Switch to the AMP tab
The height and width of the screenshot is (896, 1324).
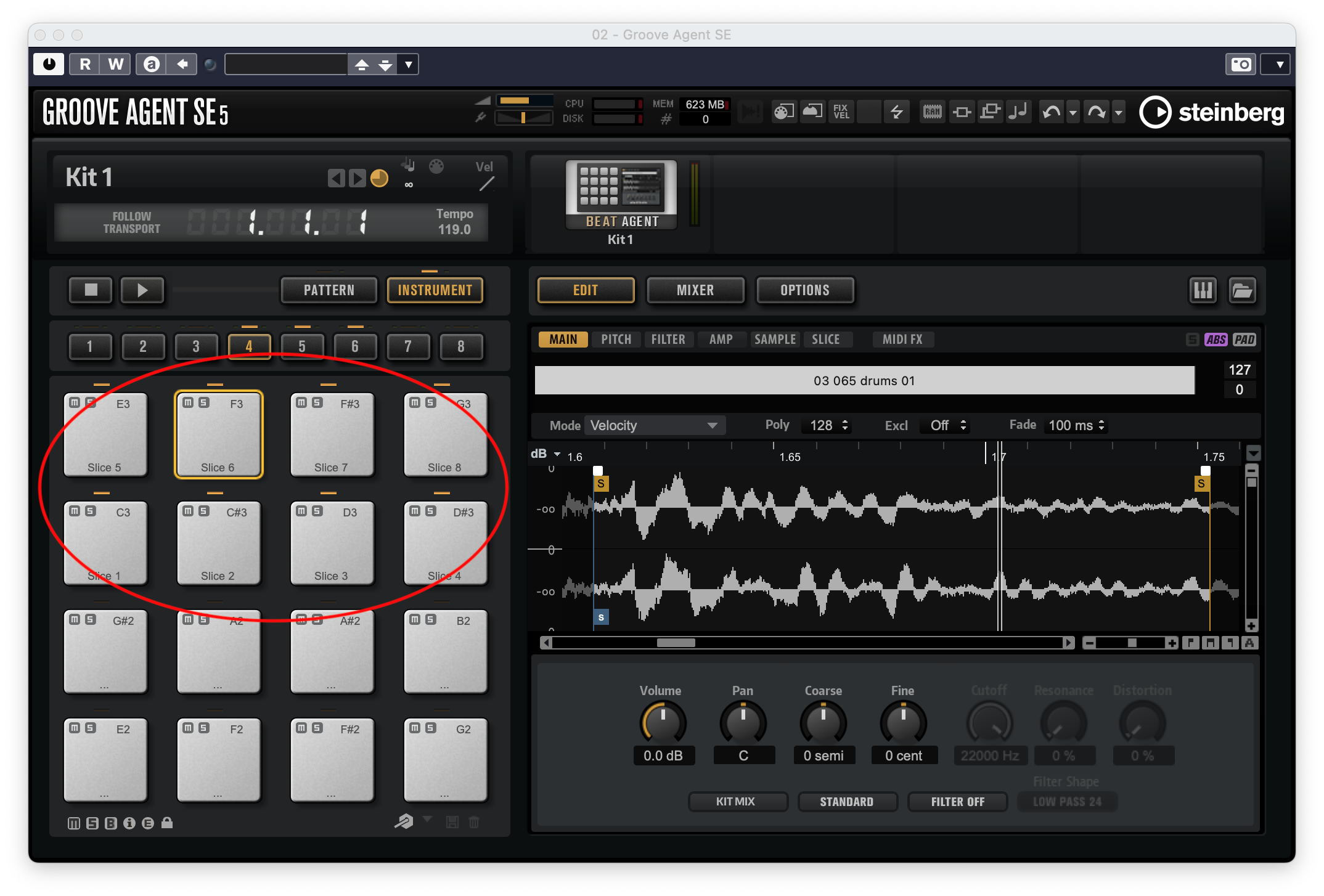pos(721,340)
